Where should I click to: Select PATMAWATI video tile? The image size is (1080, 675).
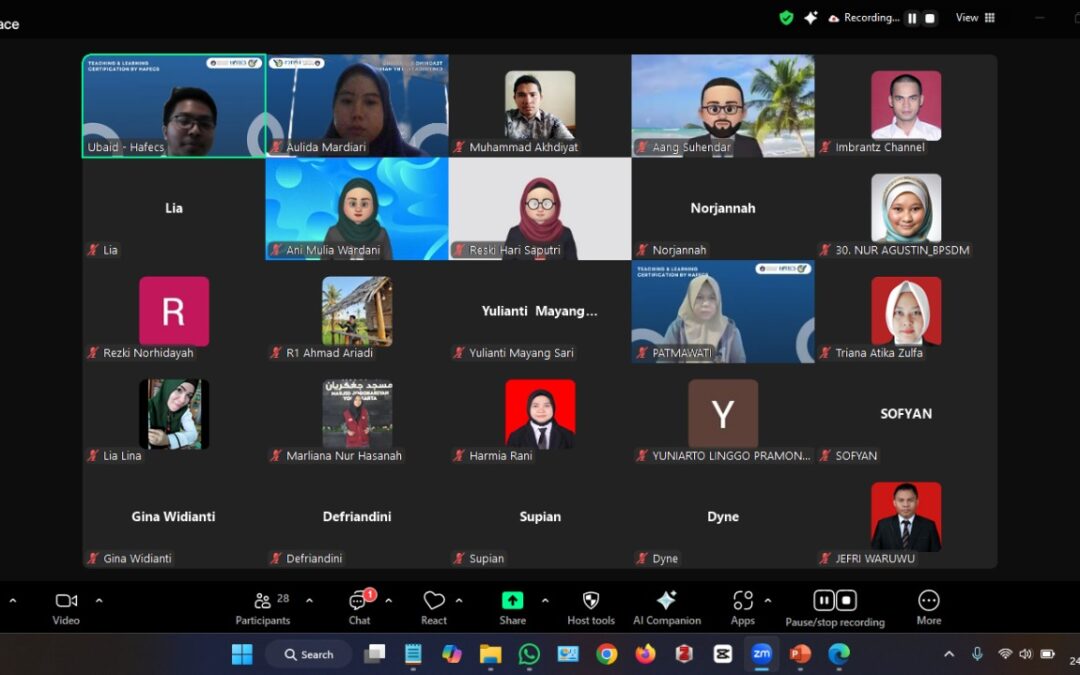pyautogui.click(x=723, y=311)
